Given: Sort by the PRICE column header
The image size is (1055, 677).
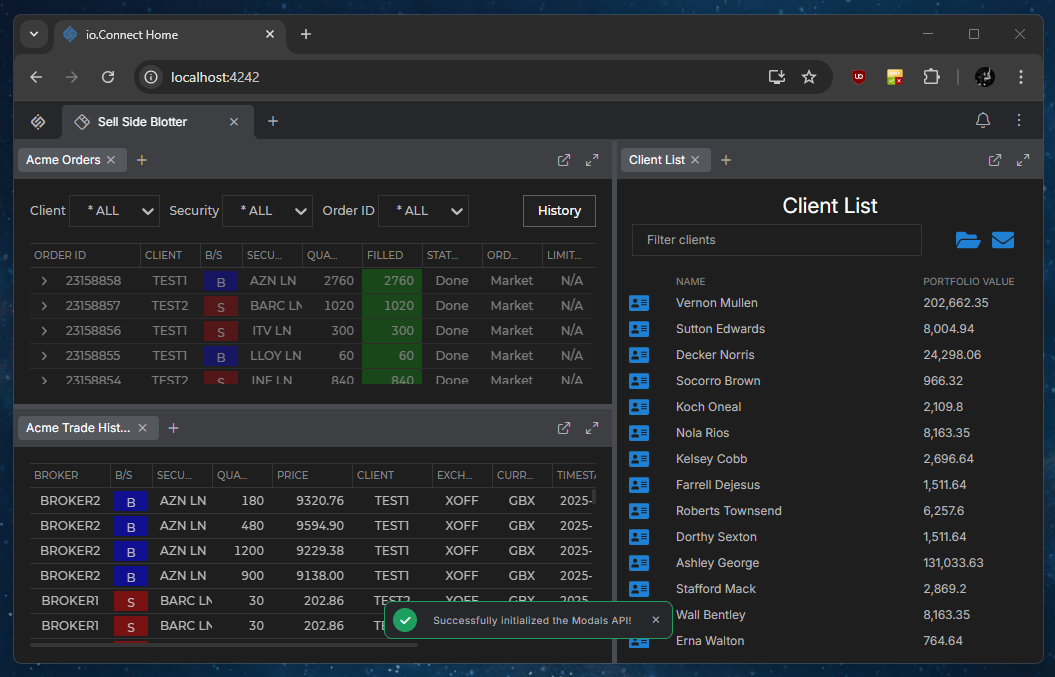Looking at the screenshot, I should coord(312,475).
